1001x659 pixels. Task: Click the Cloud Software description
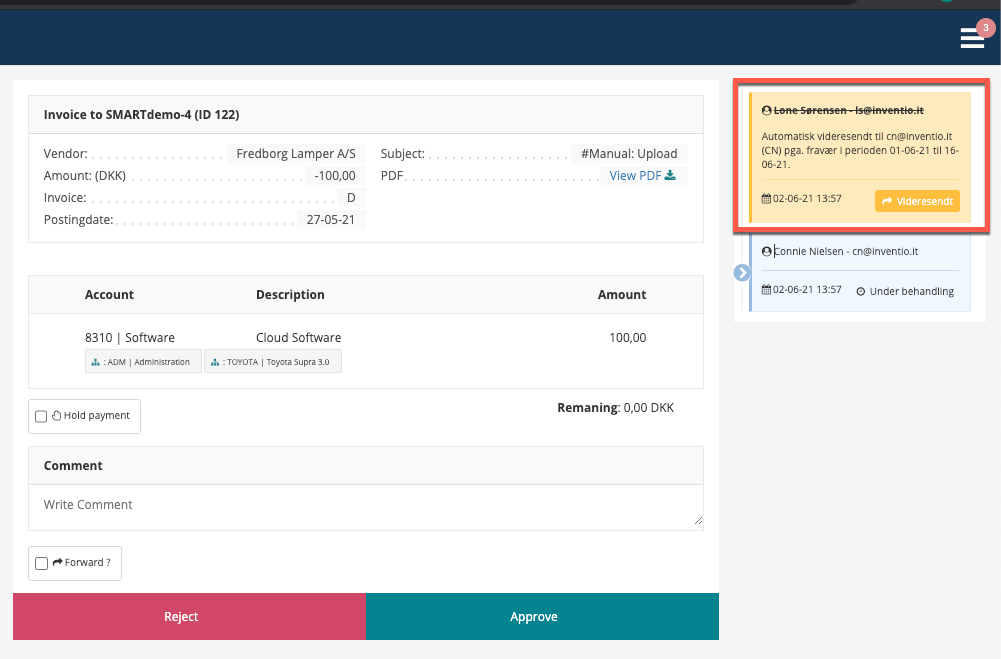click(x=299, y=338)
